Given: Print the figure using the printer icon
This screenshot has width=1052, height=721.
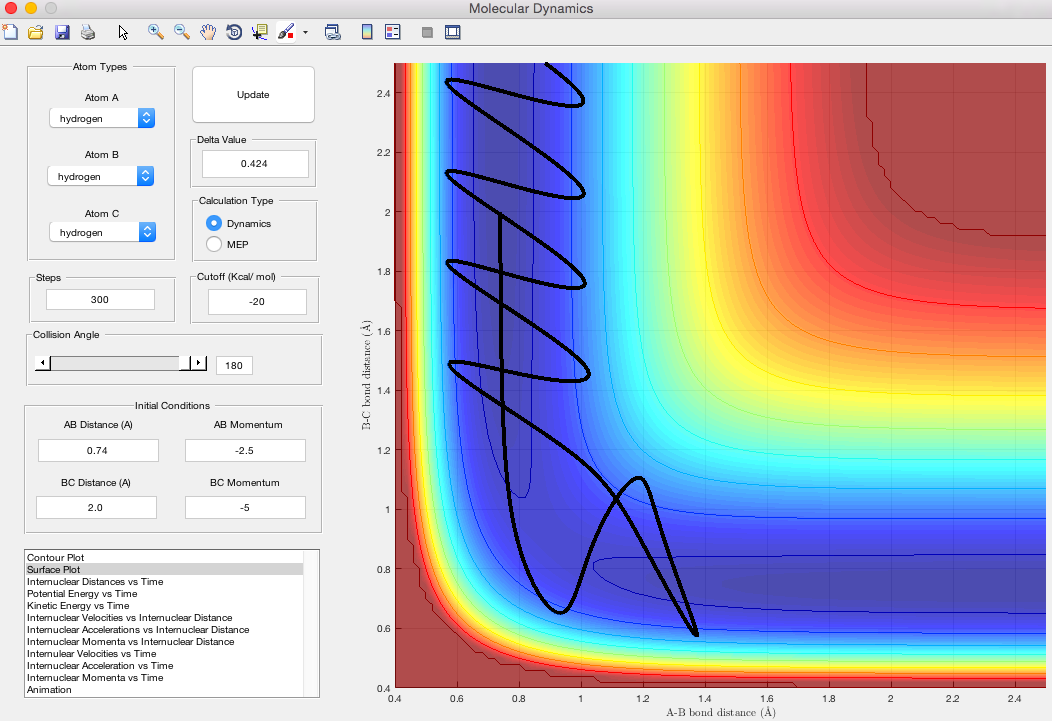Looking at the screenshot, I should [x=88, y=32].
